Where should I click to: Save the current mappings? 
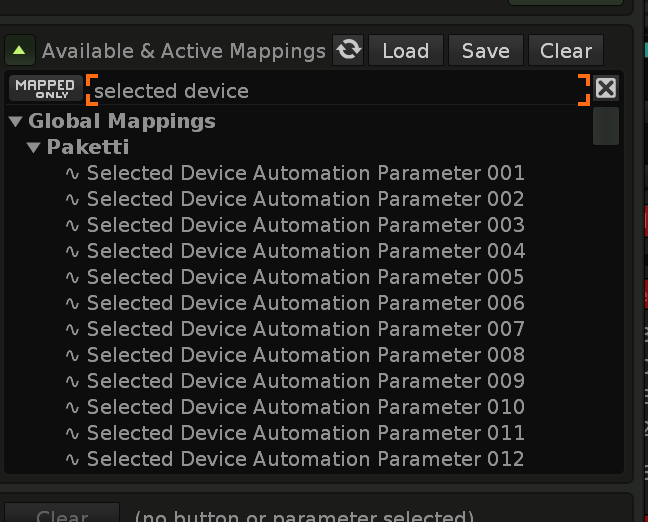pos(485,50)
